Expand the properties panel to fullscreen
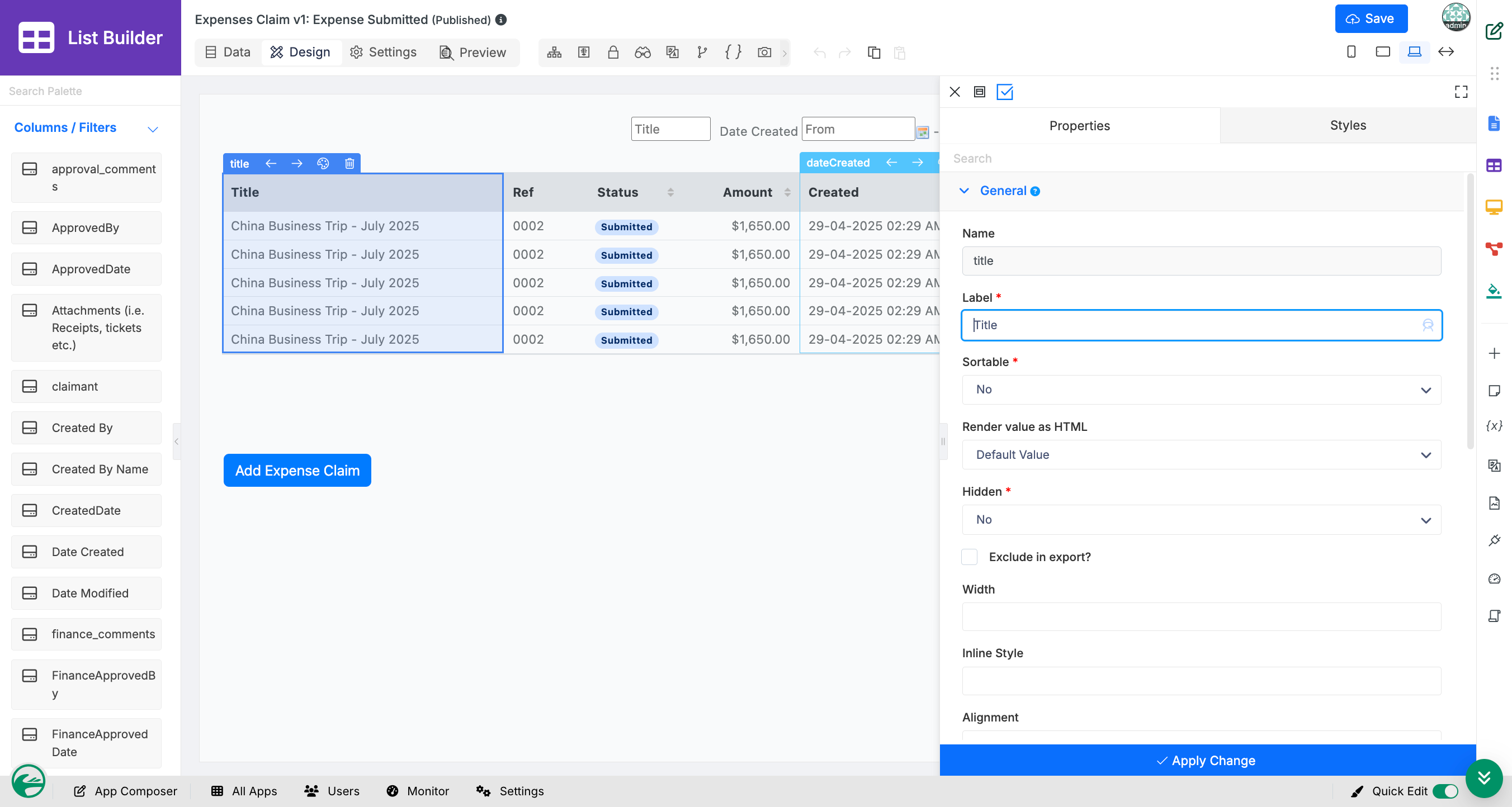This screenshot has height=807, width=1512. [x=1461, y=92]
